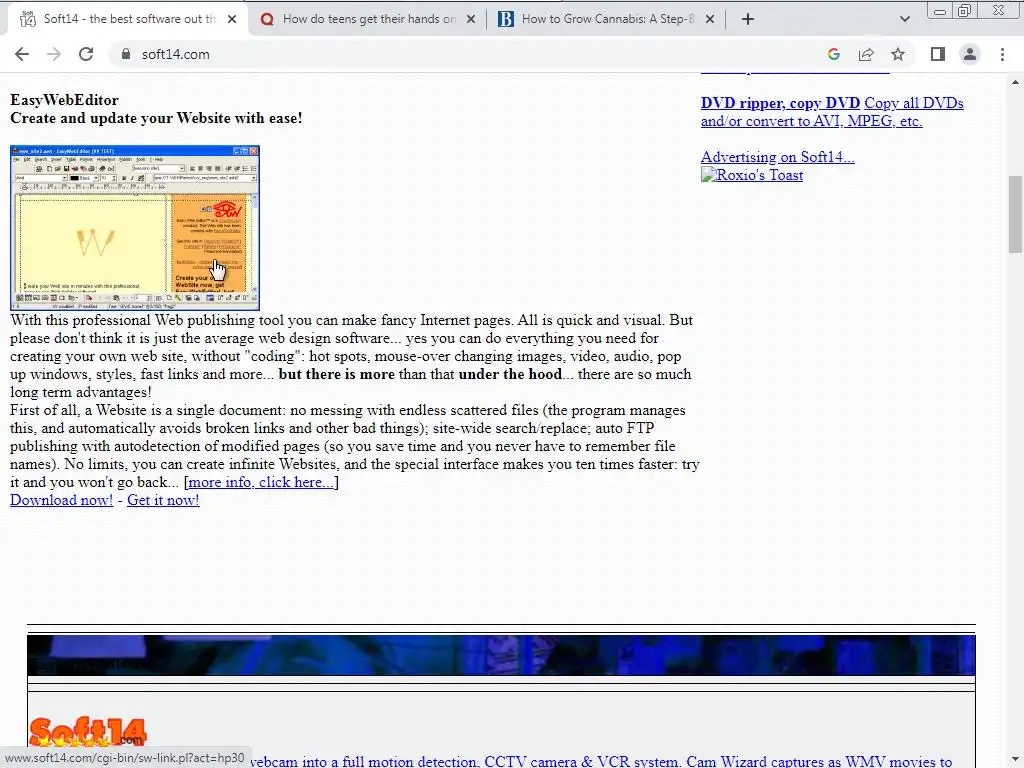Go back to the previous page
Screen dimensions: 1024x768
tap(22, 54)
